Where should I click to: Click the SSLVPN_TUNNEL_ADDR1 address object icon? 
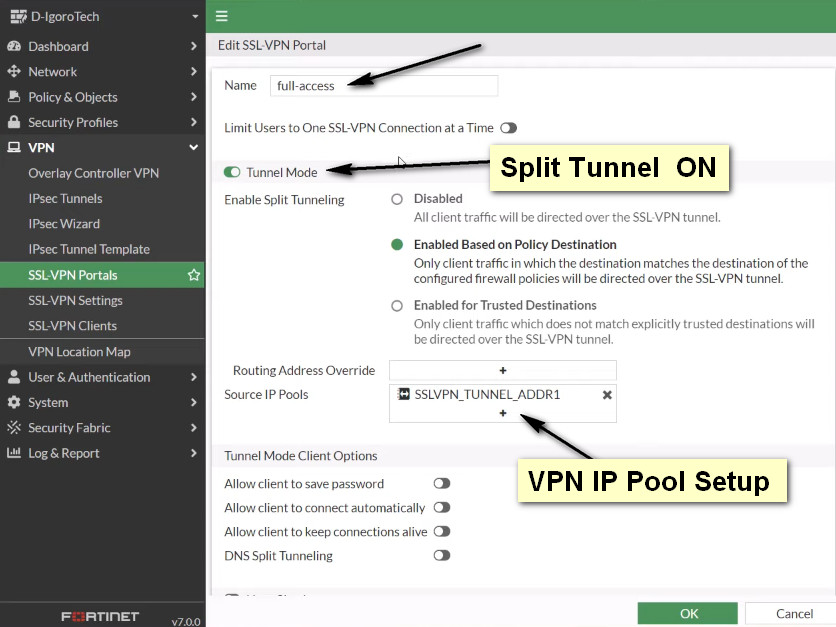pos(404,394)
